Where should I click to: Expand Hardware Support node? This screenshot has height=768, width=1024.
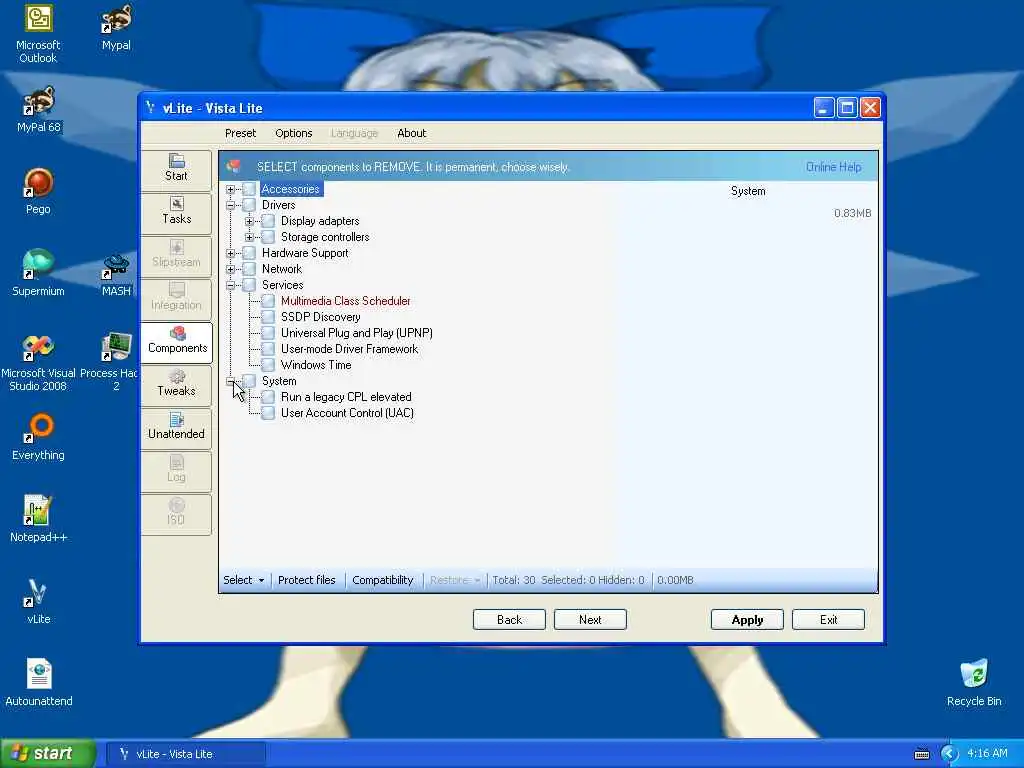(230, 253)
